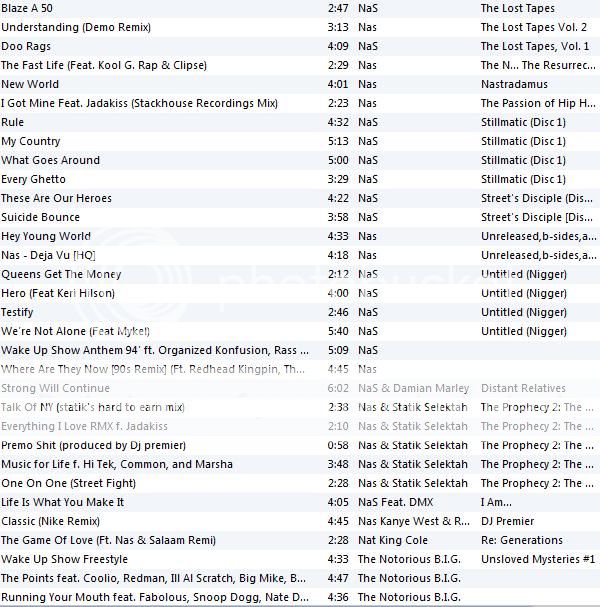600x607 pixels.
Task: Select 'One On One (Street Fight)' track
Action: pyautogui.click(x=69, y=482)
